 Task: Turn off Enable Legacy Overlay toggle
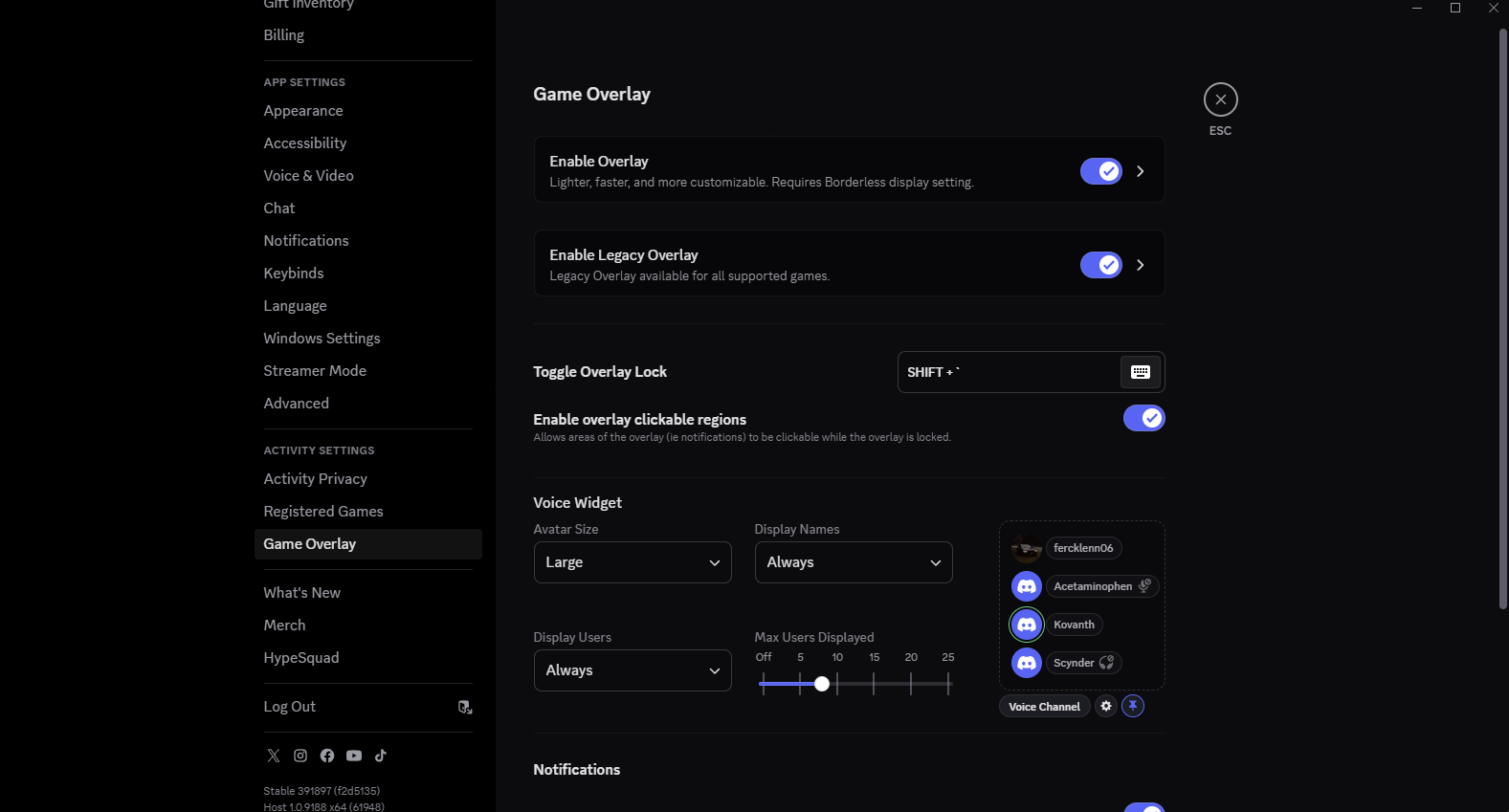1101,265
